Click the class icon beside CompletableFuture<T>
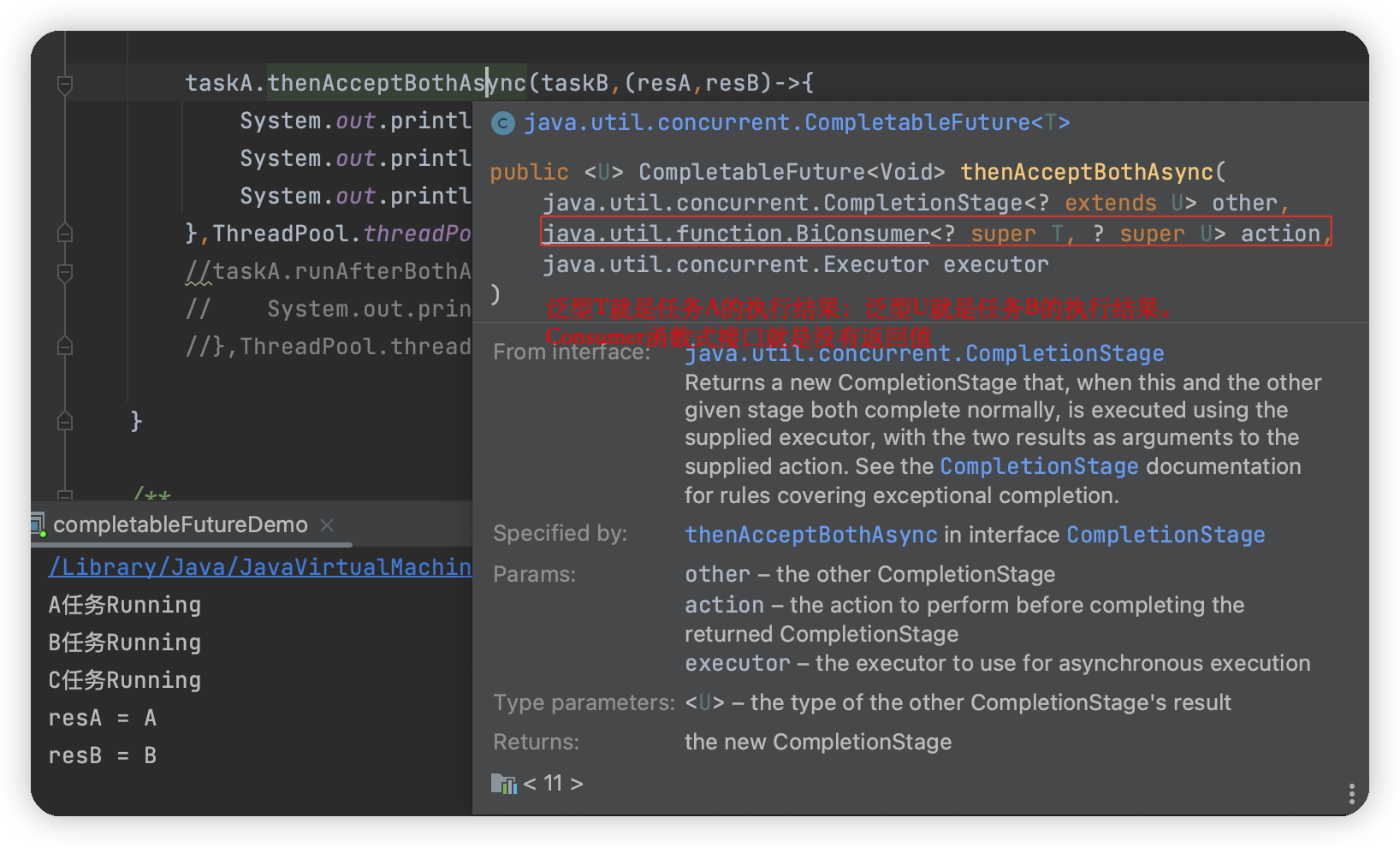Screen dimensions: 1400x847 coord(502,123)
